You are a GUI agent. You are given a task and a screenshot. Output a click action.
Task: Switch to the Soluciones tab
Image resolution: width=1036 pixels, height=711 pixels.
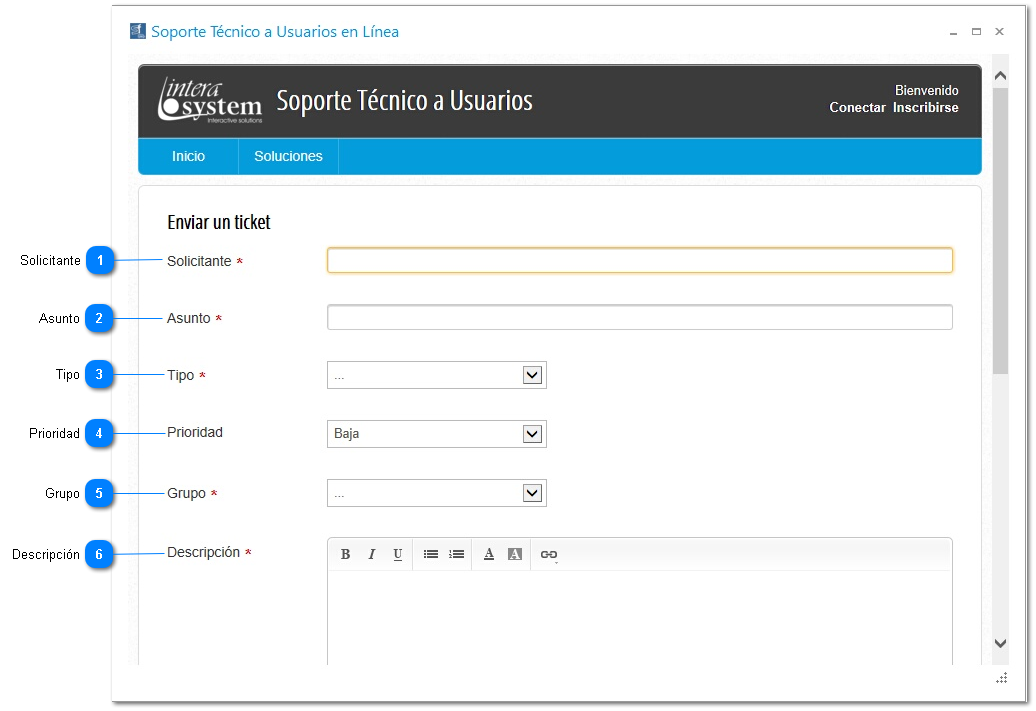[288, 156]
